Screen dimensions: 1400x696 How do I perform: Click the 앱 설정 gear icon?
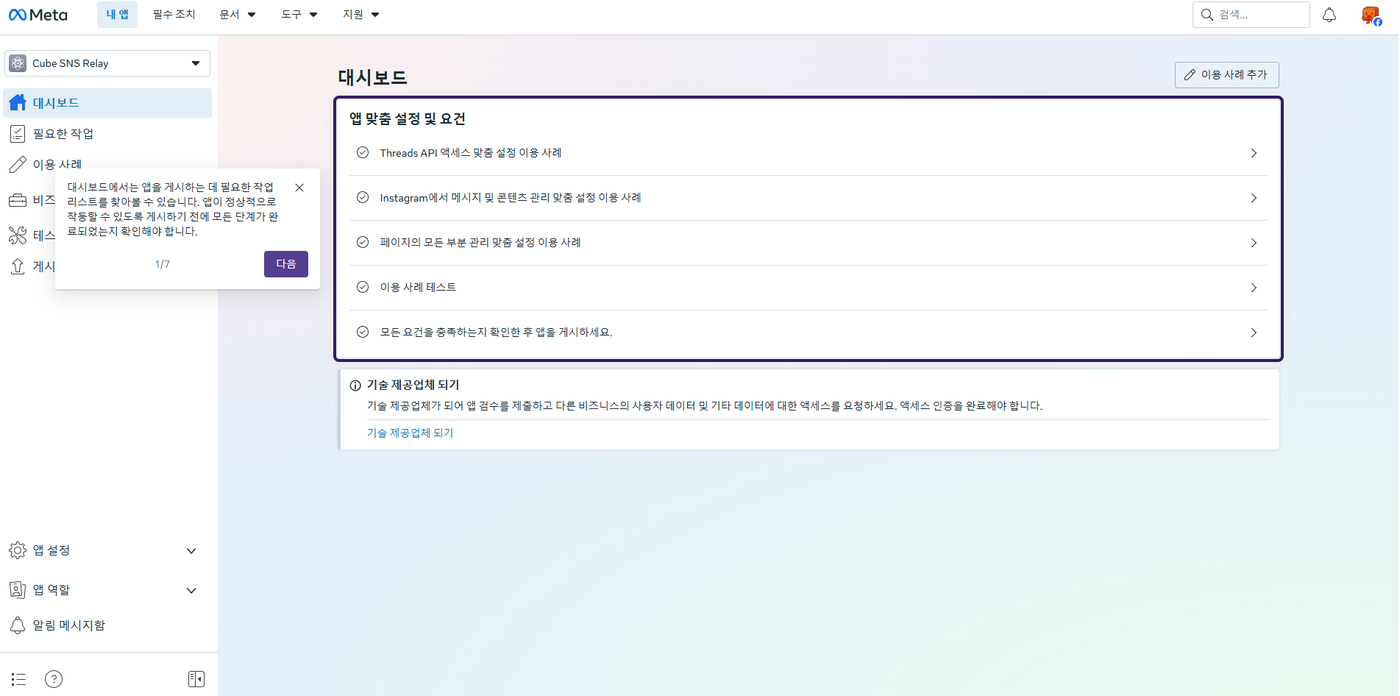(x=17, y=551)
